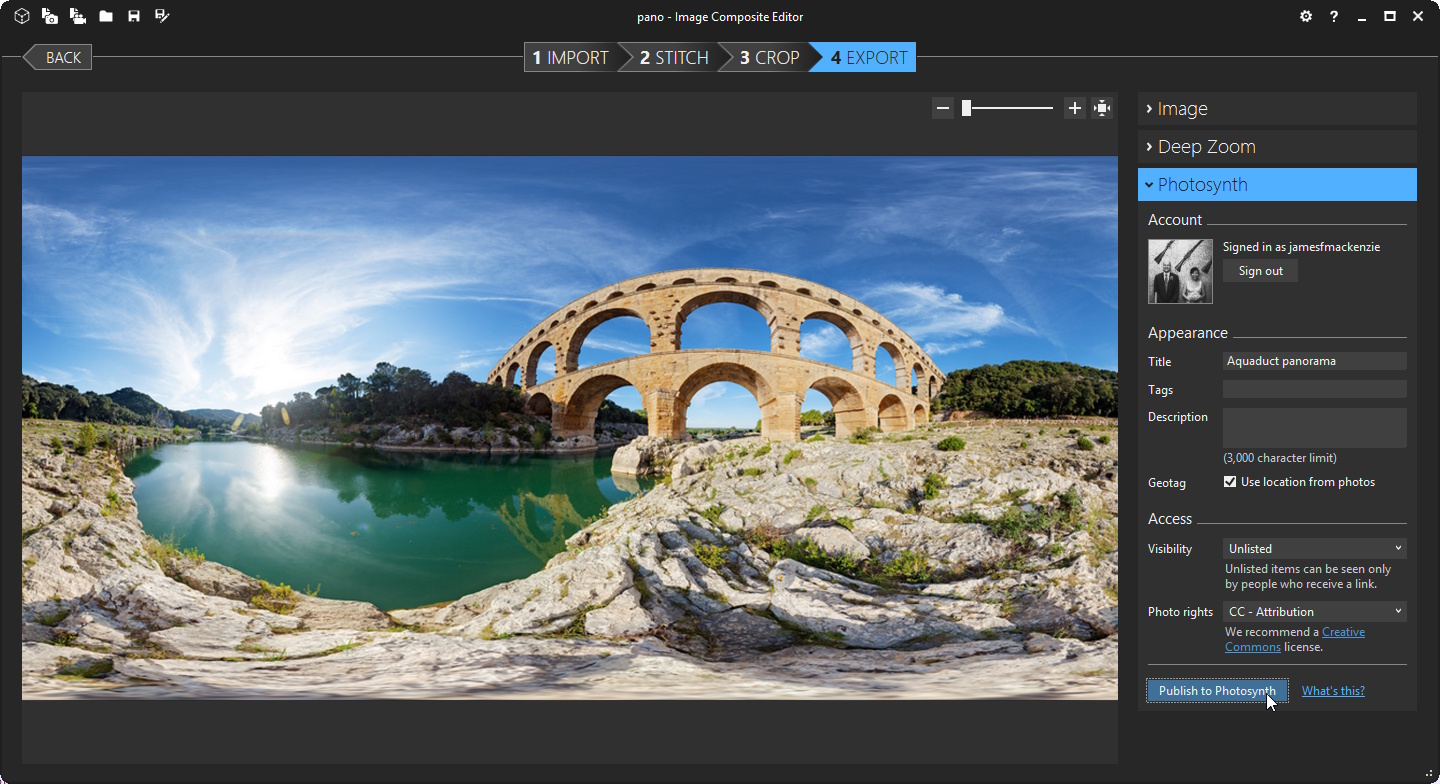
Task: Open the application settings gear
Action: 1305,16
